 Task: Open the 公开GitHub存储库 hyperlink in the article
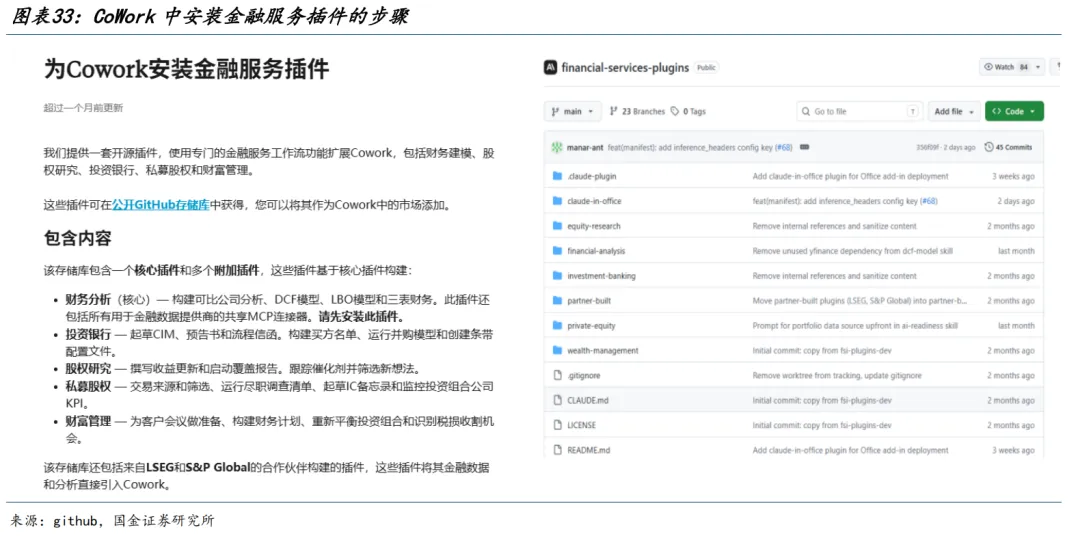[160, 204]
